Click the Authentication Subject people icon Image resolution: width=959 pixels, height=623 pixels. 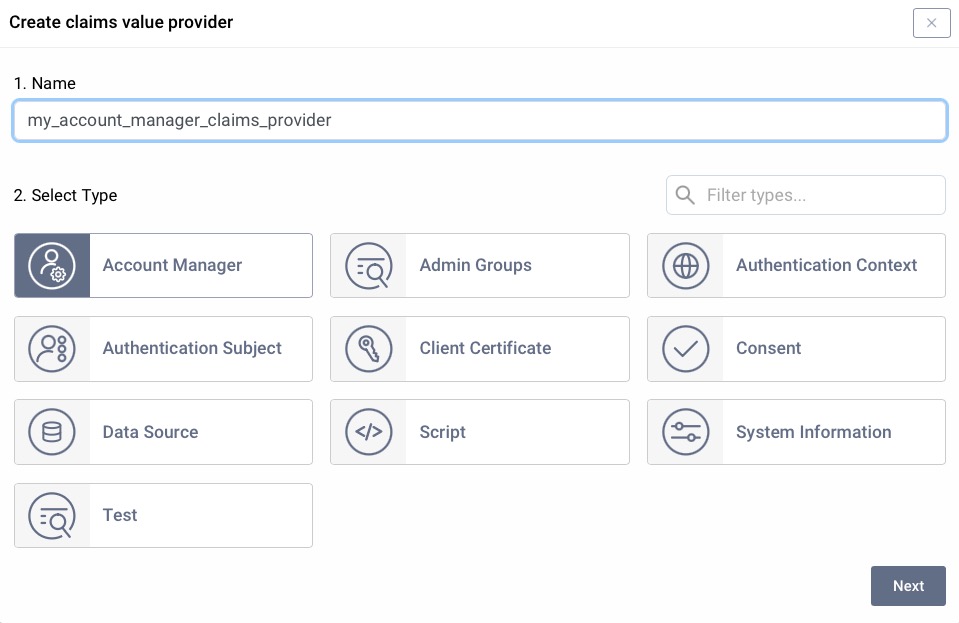click(52, 348)
